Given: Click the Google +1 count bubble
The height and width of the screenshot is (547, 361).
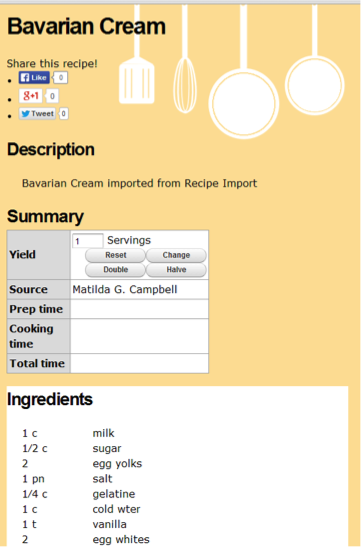Looking at the screenshot, I should [x=52, y=96].
